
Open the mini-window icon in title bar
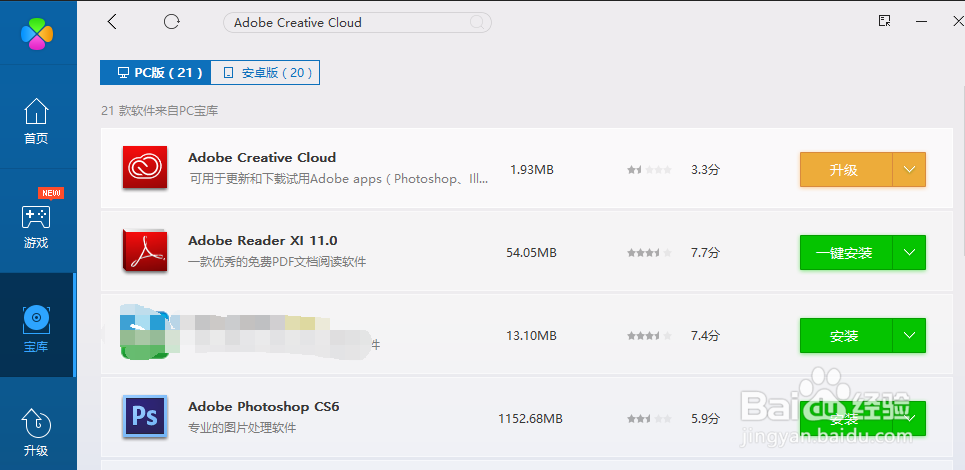[885, 21]
